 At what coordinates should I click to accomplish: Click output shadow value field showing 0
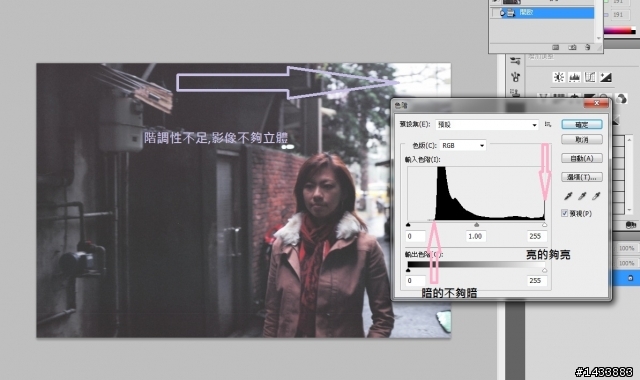pos(416,281)
